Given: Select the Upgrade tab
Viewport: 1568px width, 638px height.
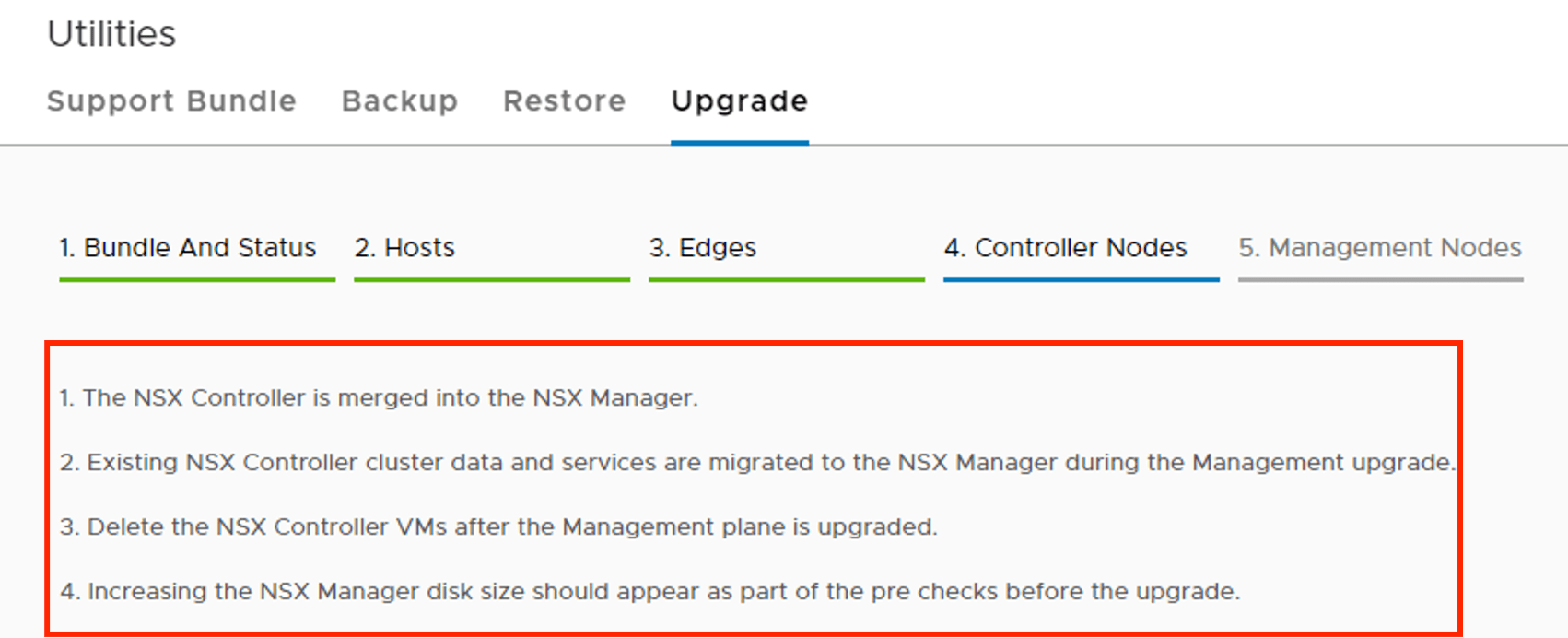Looking at the screenshot, I should pyautogui.click(x=739, y=100).
